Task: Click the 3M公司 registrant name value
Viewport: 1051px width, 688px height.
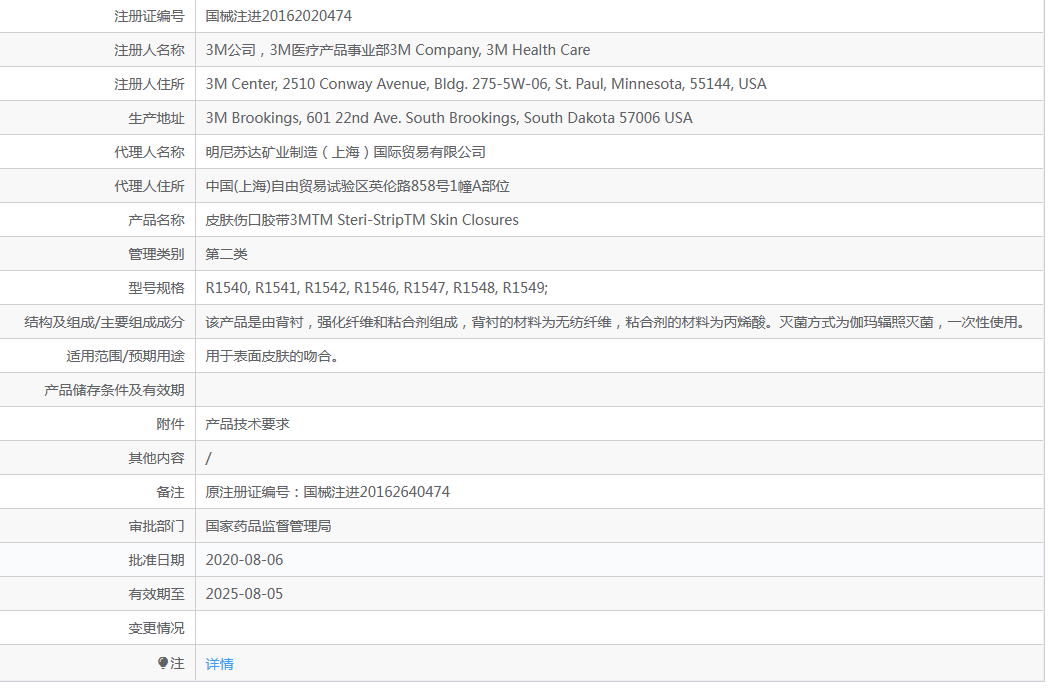Action: [397, 50]
